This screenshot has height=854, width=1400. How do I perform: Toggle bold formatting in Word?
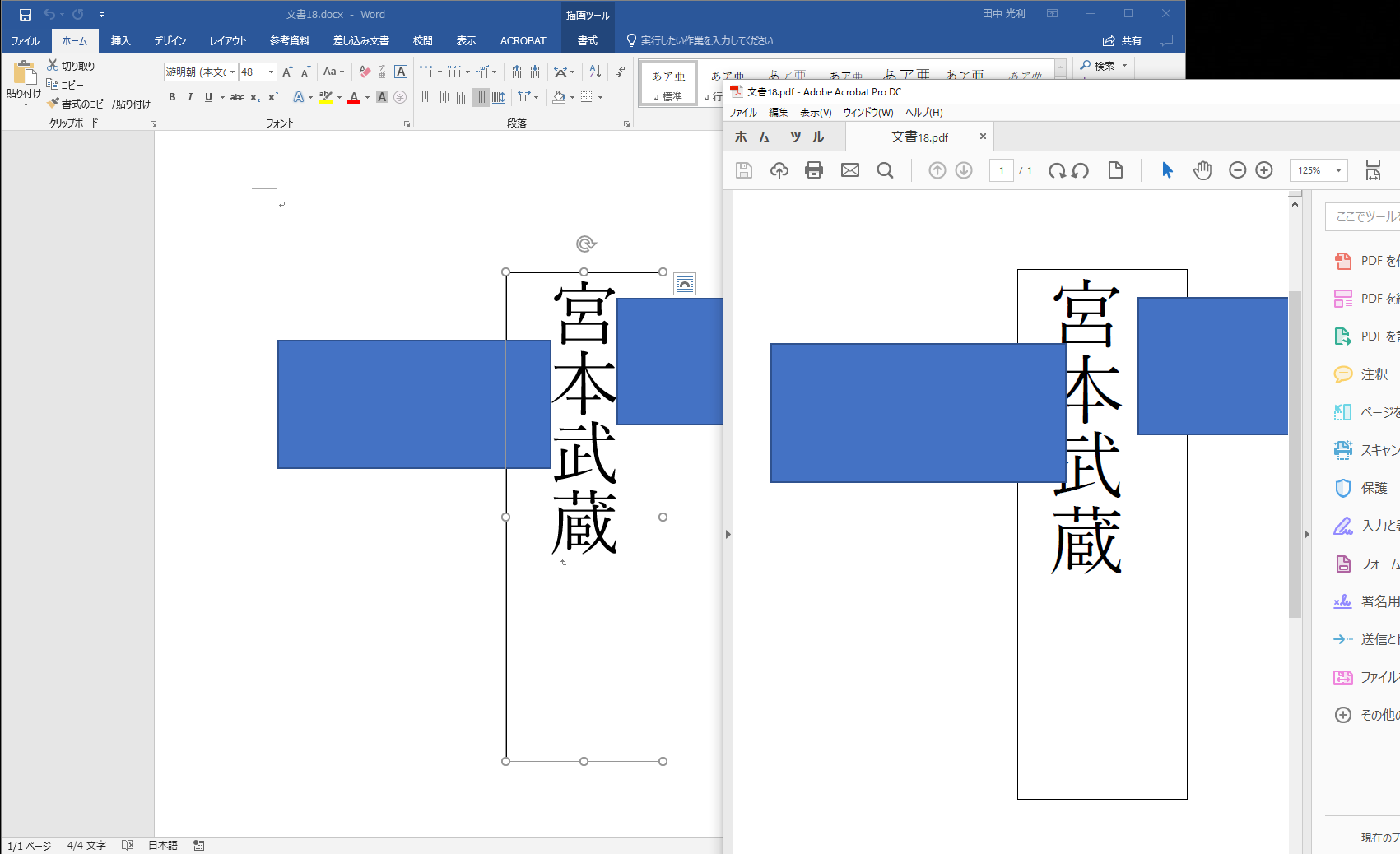[x=172, y=97]
